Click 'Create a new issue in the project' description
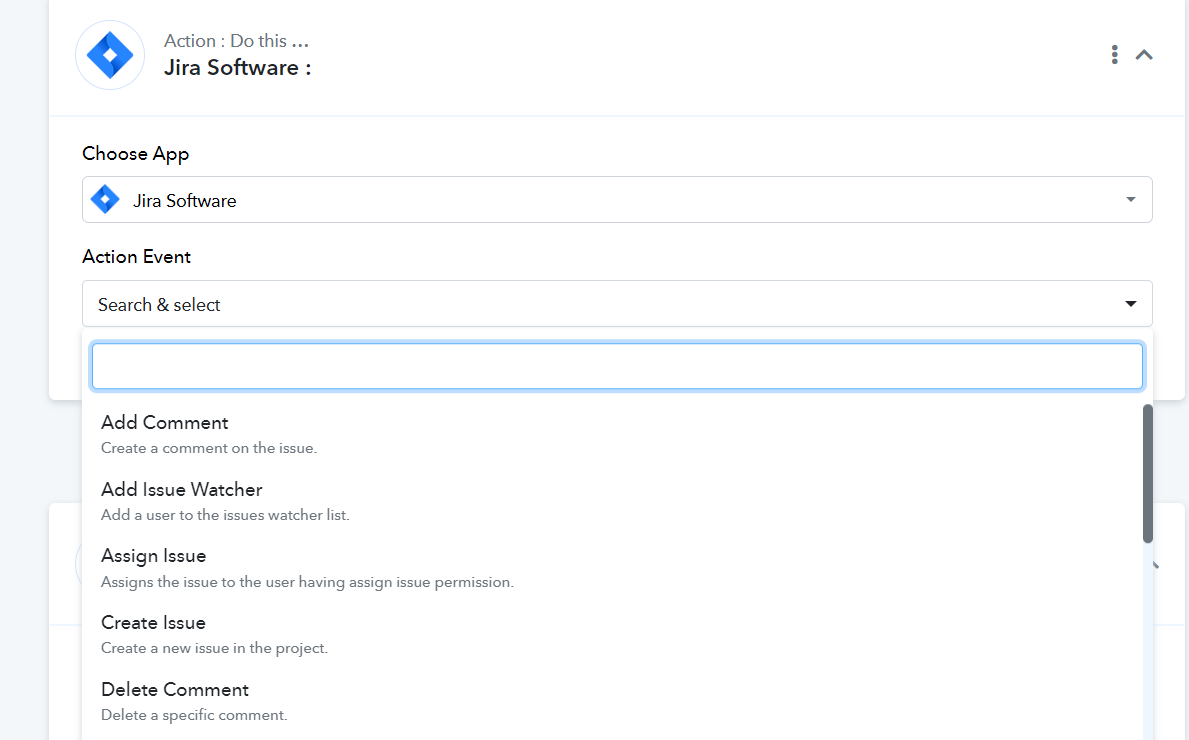Image resolution: width=1189 pixels, height=740 pixels. pos(214,648)
